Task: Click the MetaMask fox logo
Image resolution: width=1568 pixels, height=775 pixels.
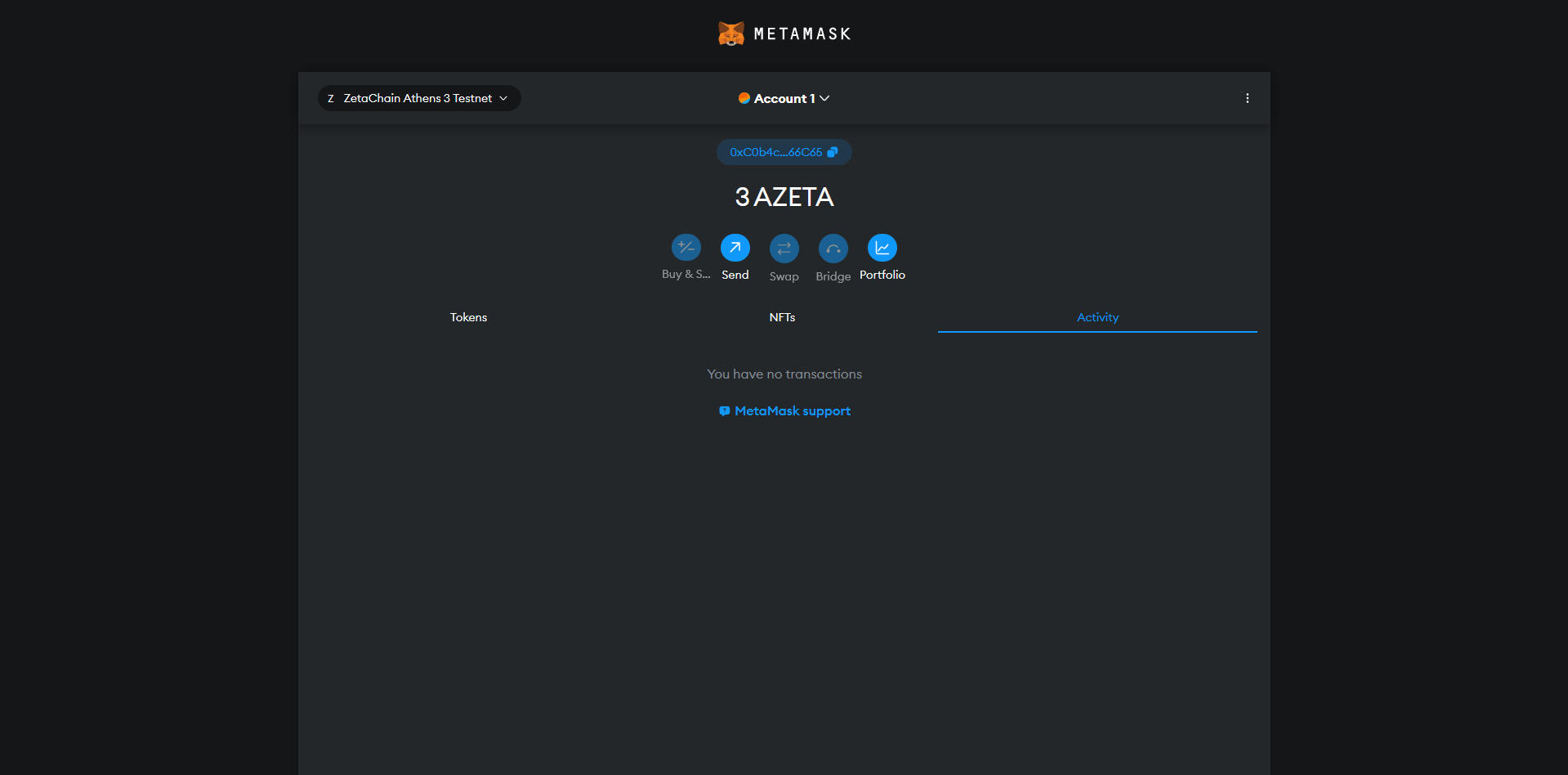Action: tap(730, 34)
